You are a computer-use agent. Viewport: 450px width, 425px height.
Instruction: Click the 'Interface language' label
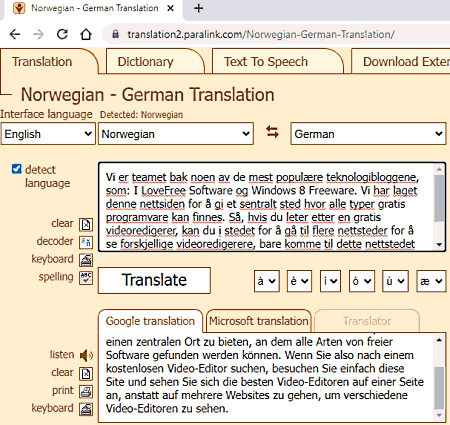pyautogui.click(x=46, y=114)
